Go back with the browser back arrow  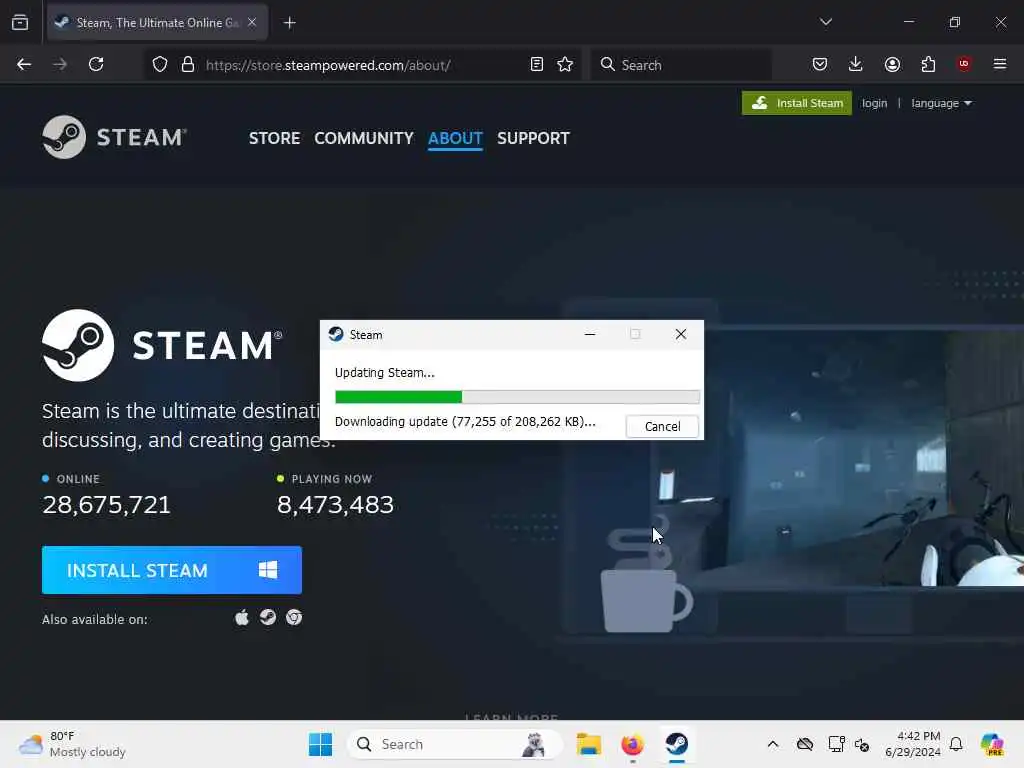pos(24,64)
